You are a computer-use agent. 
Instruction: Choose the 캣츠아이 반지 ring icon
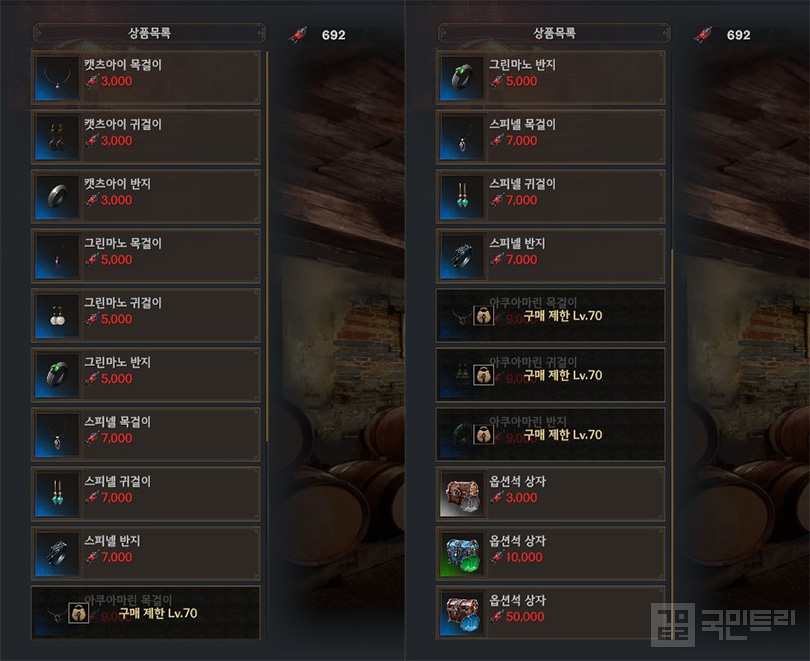(57, 197)
